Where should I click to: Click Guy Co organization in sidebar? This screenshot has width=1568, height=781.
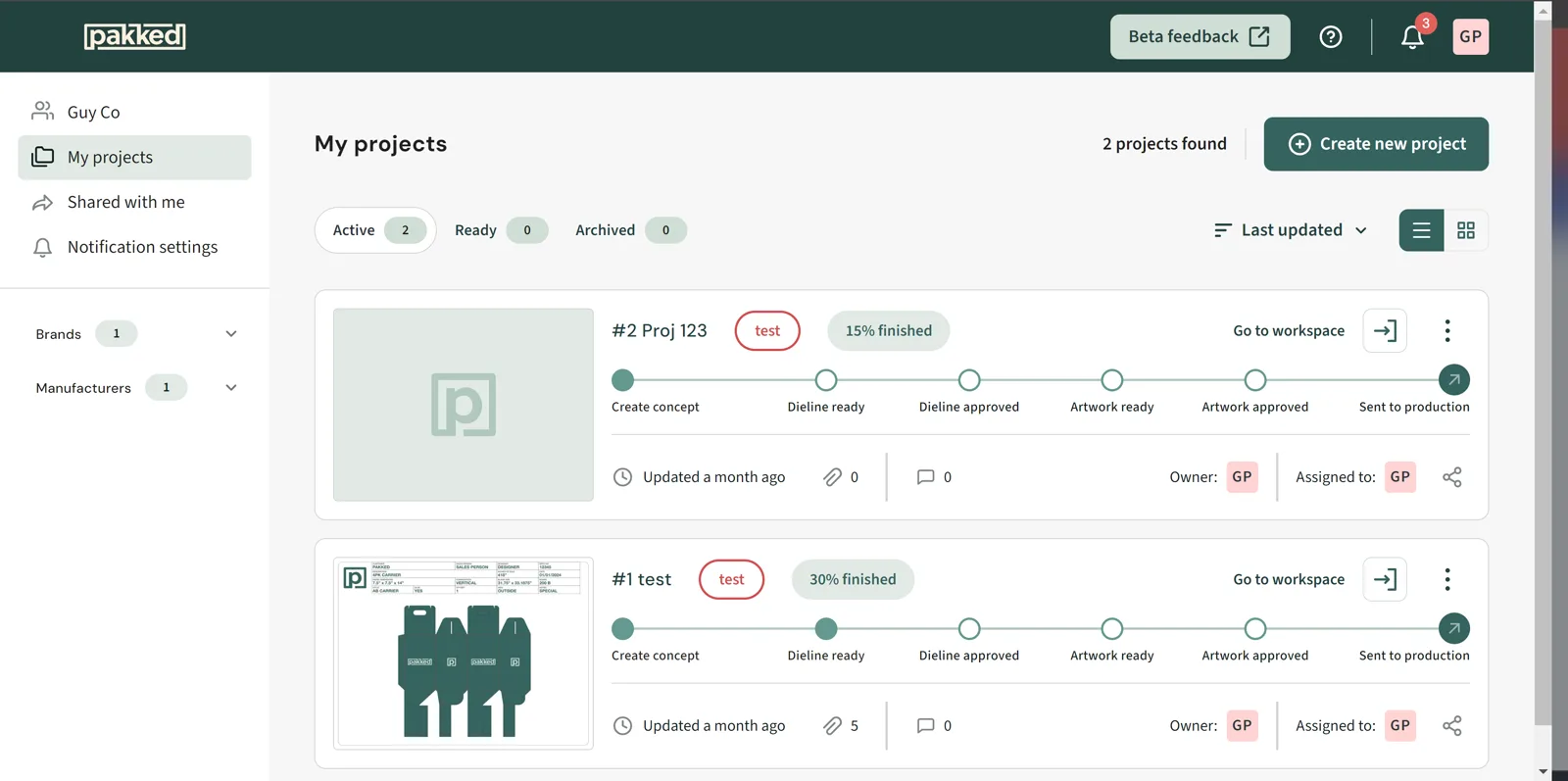pos(134,113)
